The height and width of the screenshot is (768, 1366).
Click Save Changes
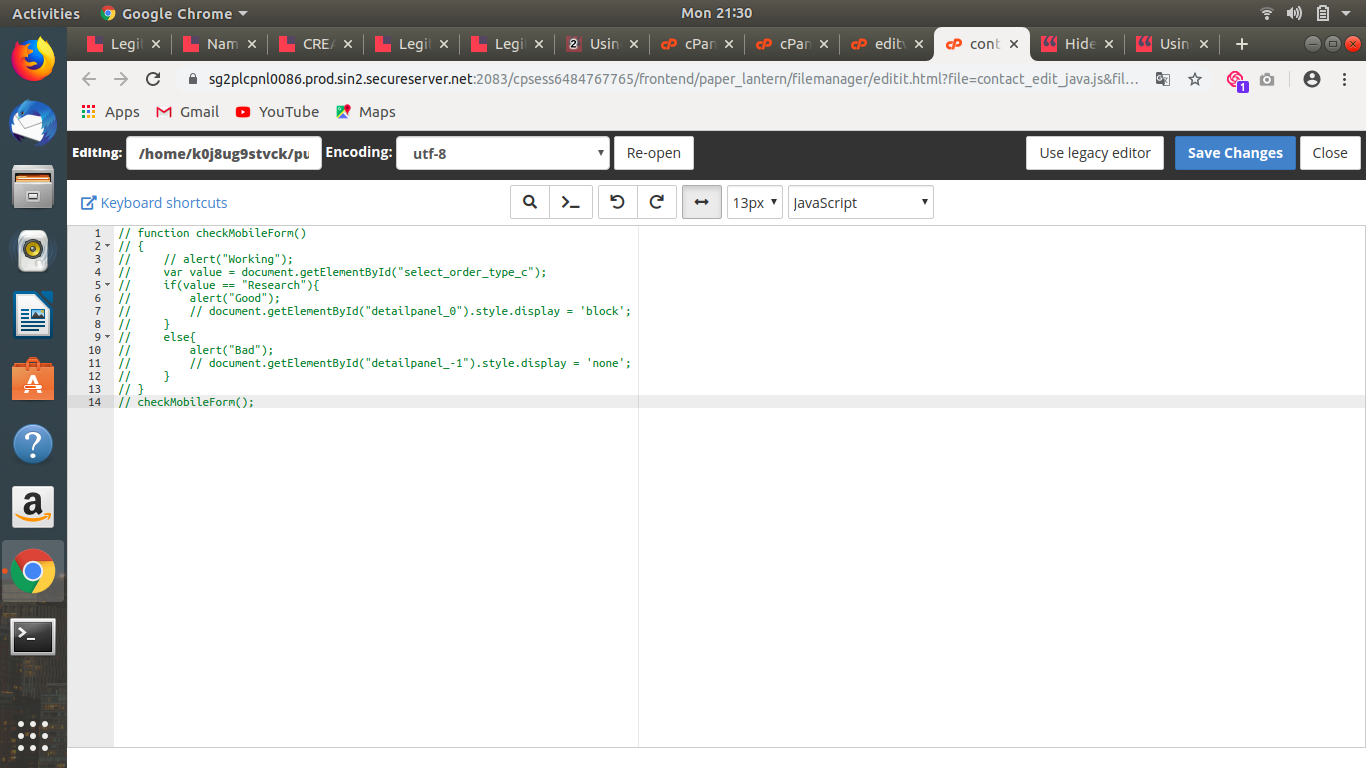tap(1235, 153)
